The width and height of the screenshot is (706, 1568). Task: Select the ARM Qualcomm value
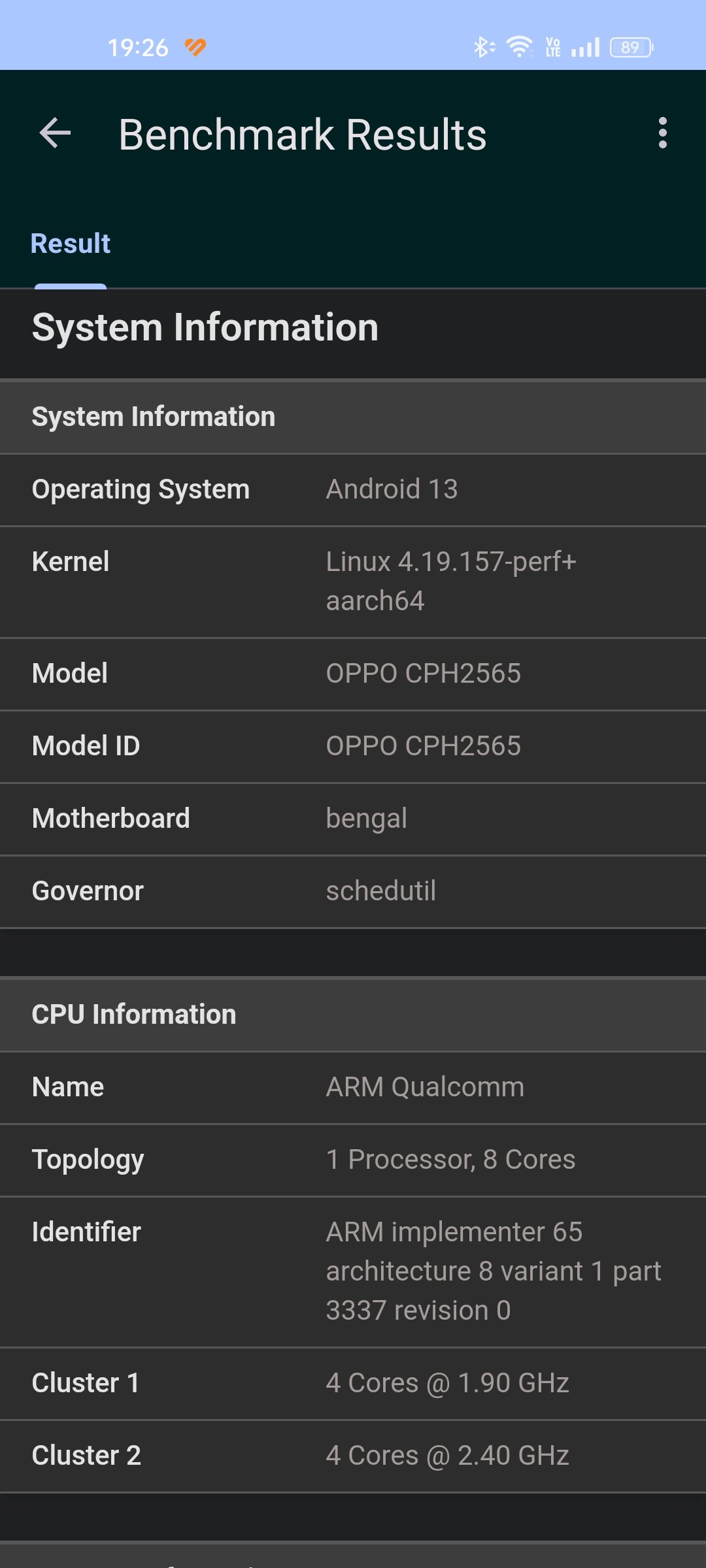[x=425, y=1087]
